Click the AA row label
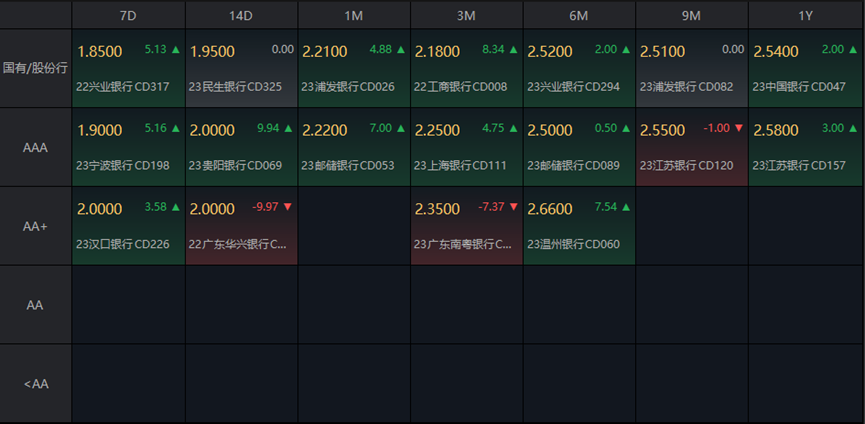865x424 pixels. tap(35, 305)
